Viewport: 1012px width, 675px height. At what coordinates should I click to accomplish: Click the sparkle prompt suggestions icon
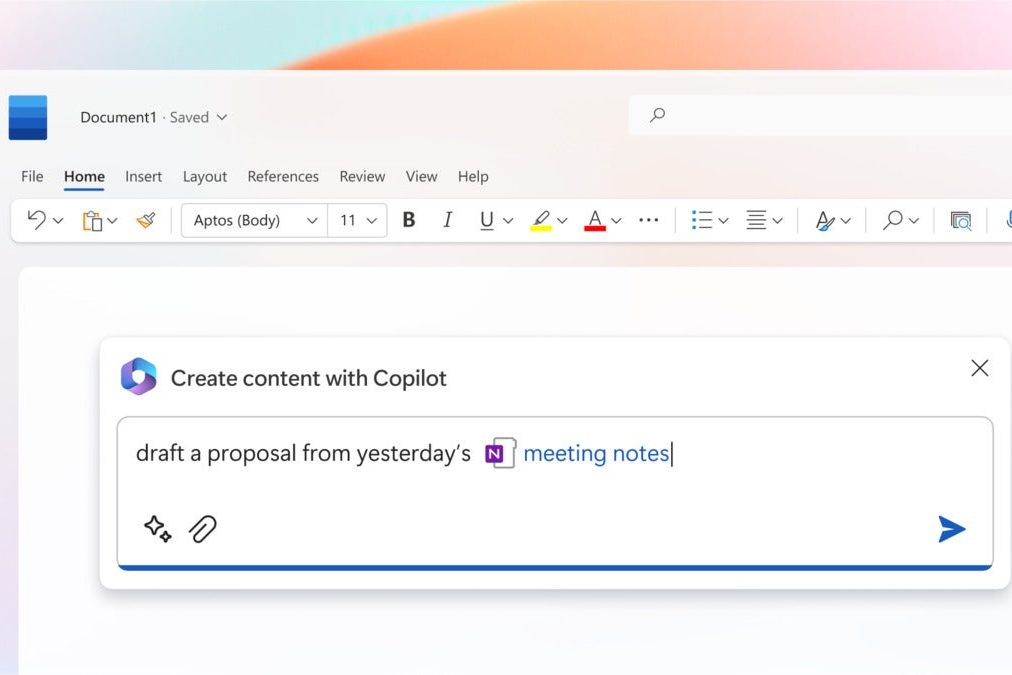tap(156, 529)
